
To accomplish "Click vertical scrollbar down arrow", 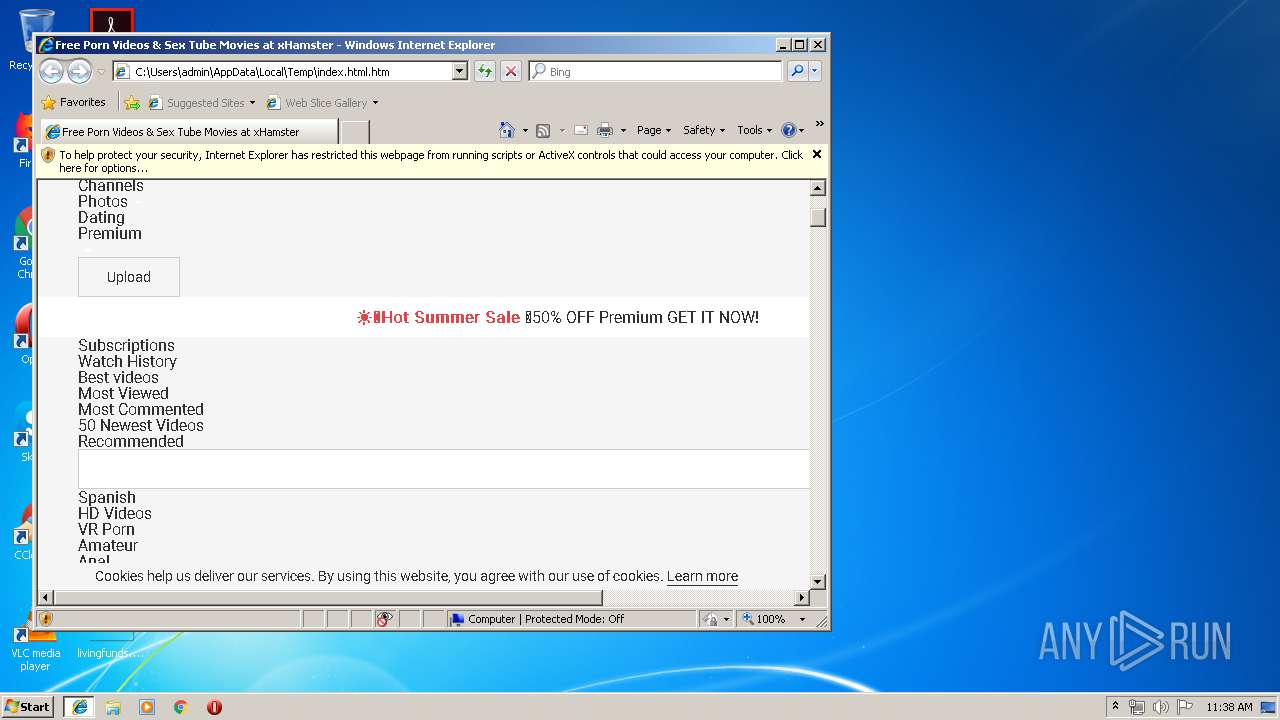I will tap(818, 581).
